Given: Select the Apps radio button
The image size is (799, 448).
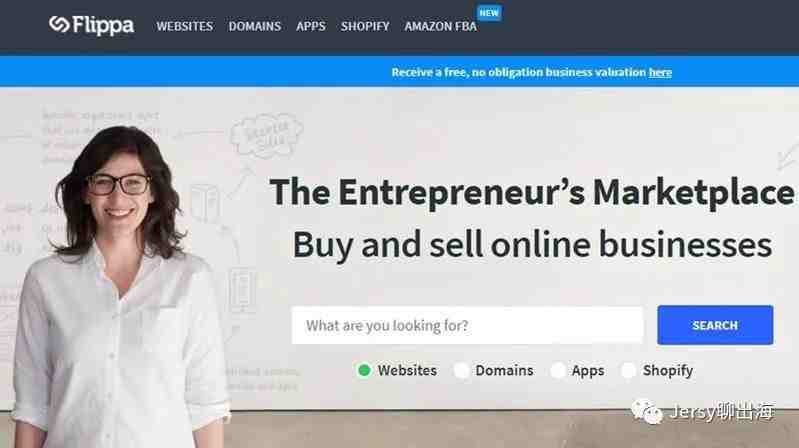Looking at the screenshot, I should click(558, 370).
